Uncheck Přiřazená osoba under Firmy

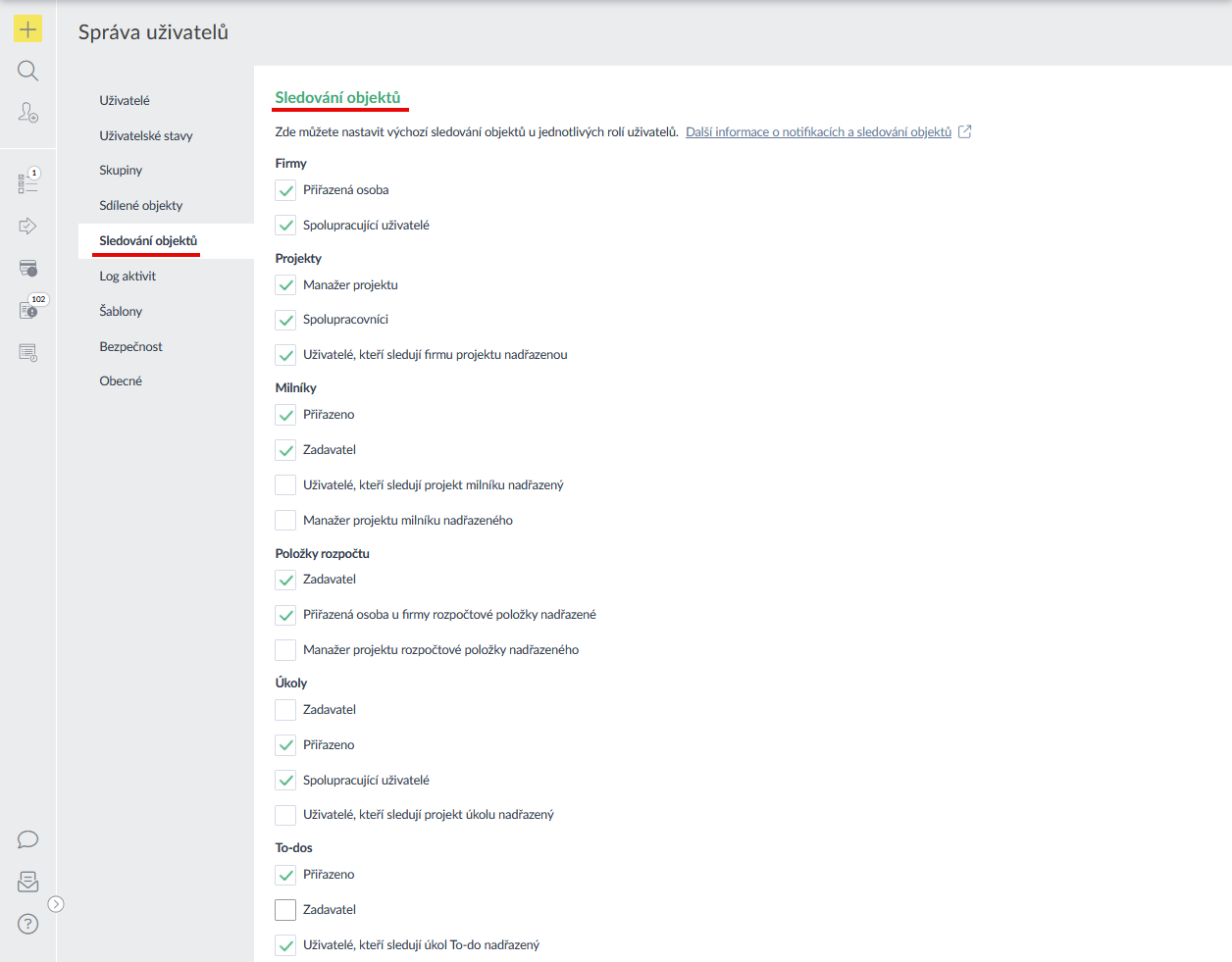[x=285, y=190]
